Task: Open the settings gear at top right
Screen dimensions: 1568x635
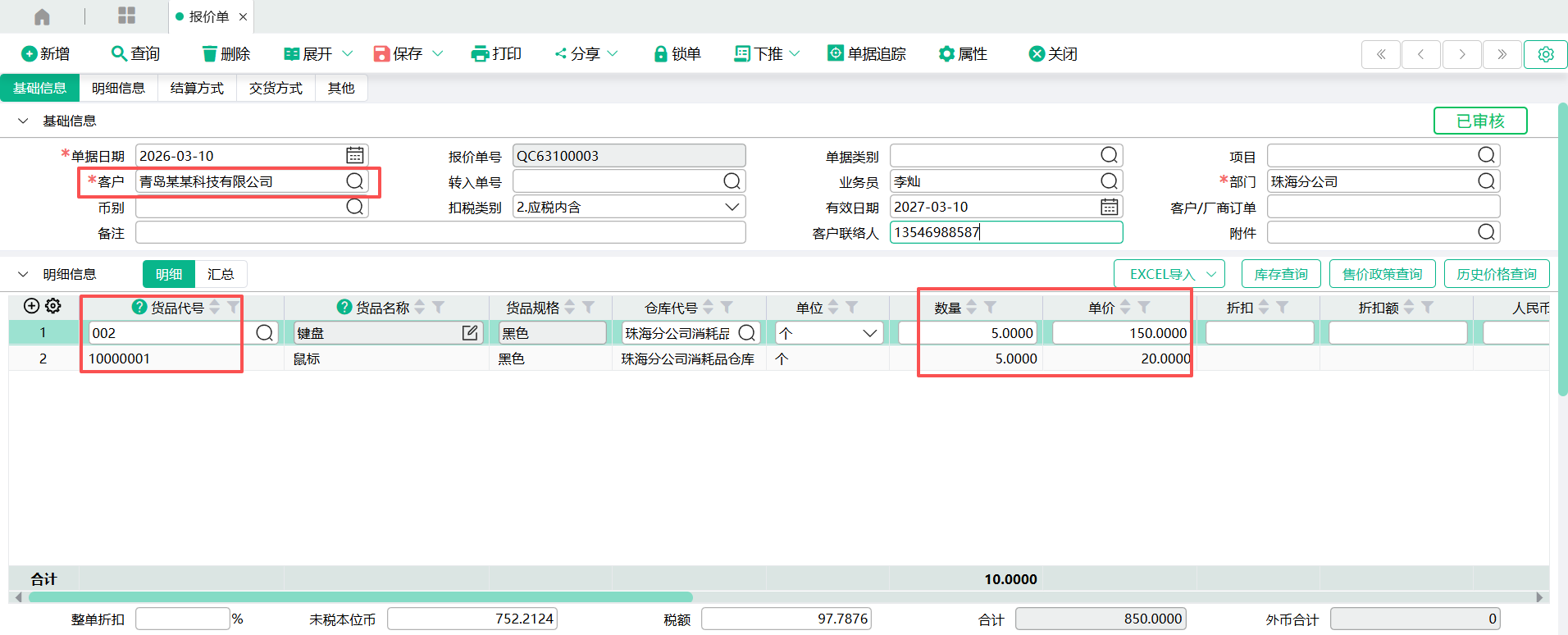Action: click(x=1545, y=54)
